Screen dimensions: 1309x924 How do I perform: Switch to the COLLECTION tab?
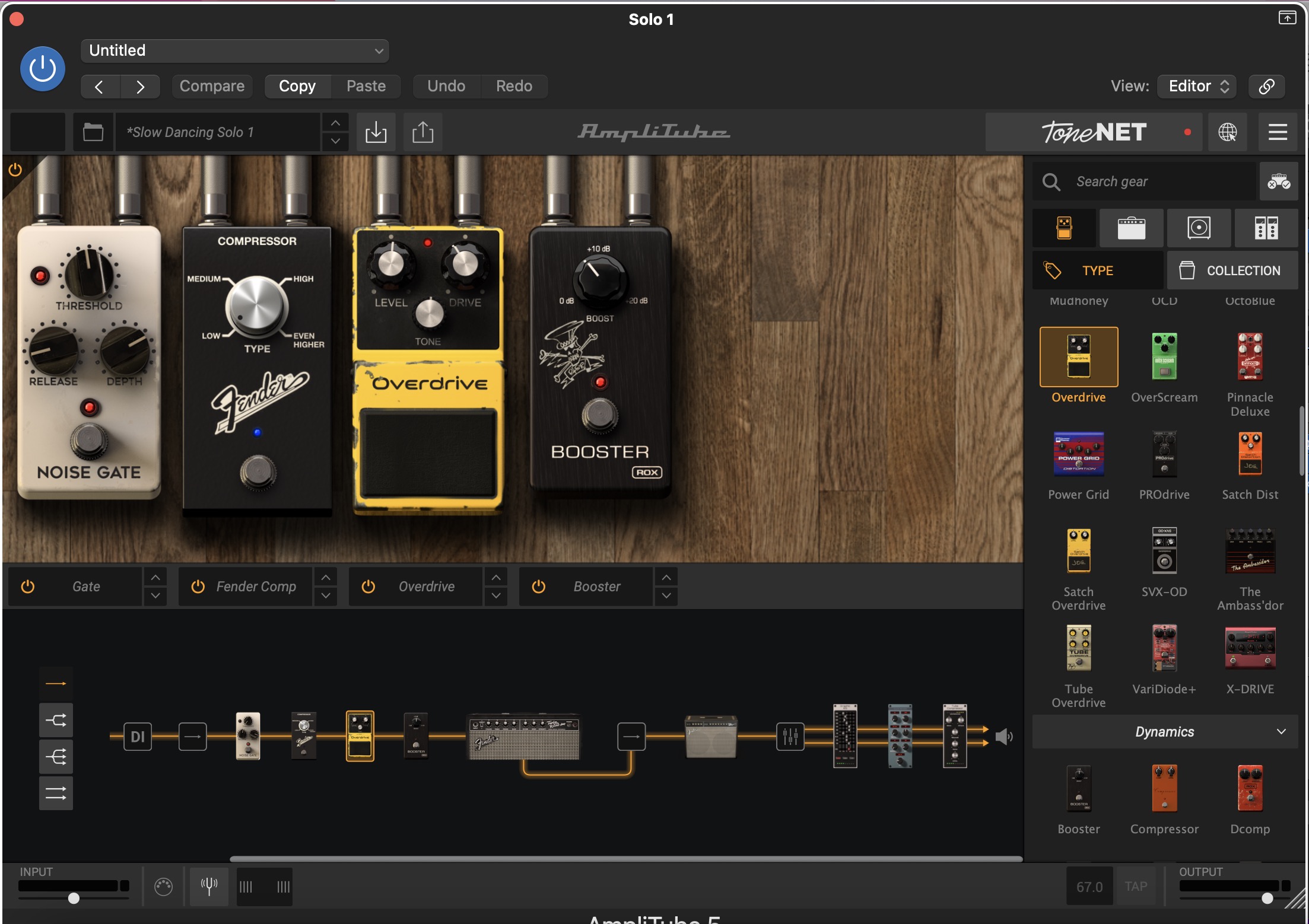pyautogui.click(x=1232, y=270)
